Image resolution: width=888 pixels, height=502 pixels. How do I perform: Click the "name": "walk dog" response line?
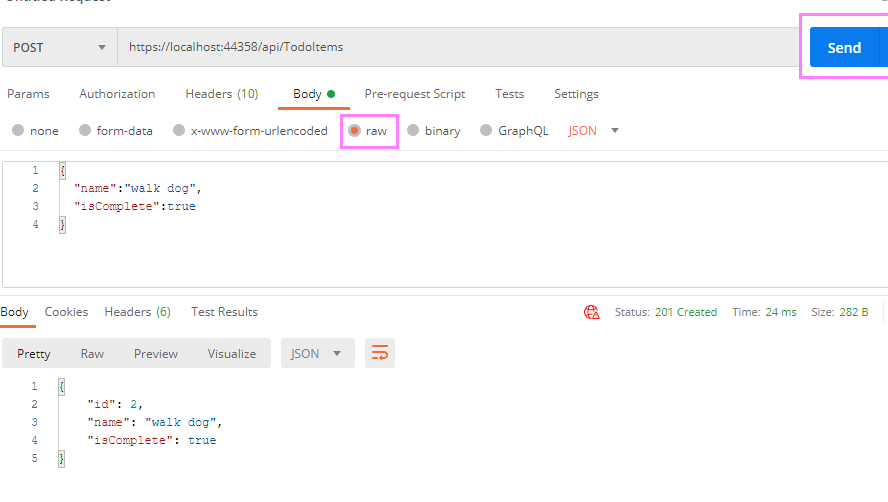click(x=155, y=422)
